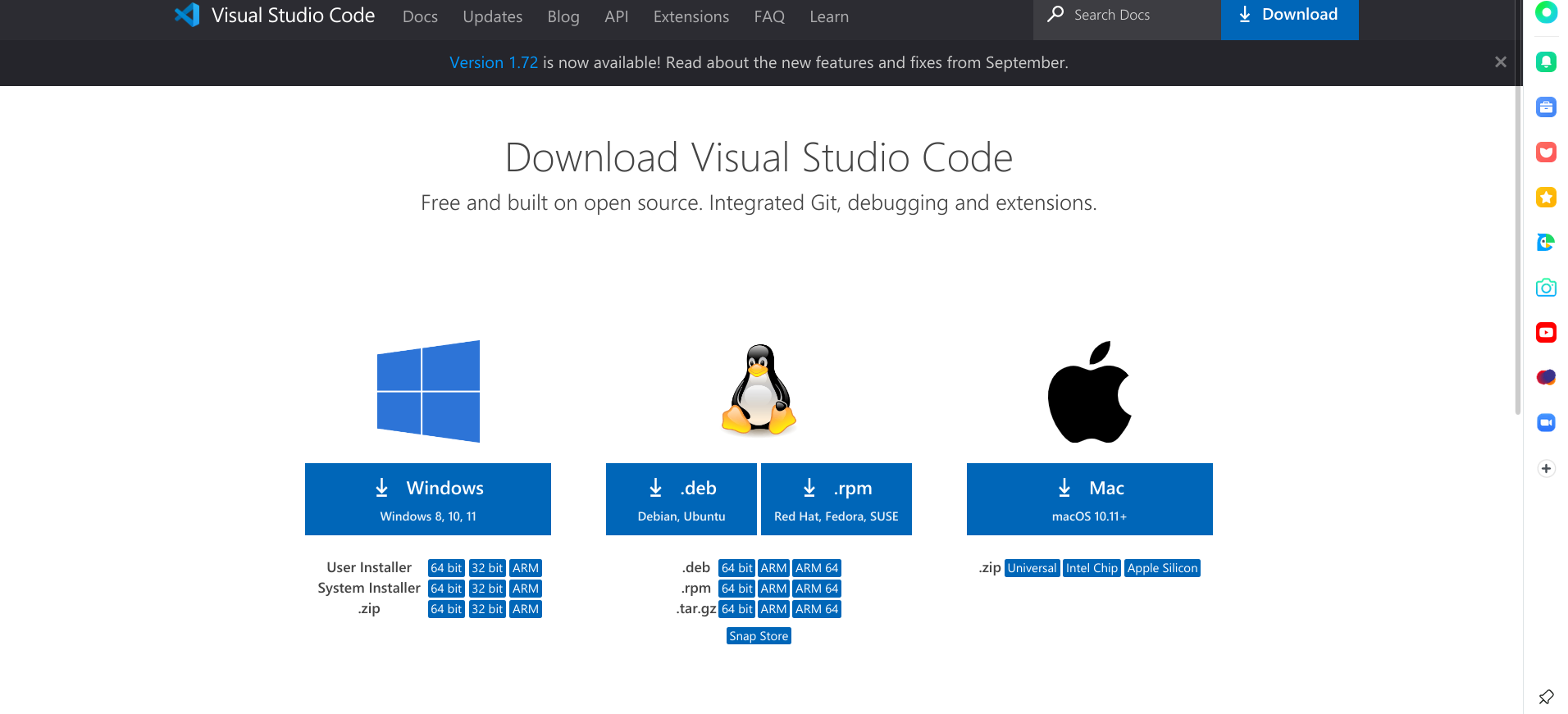Select Windows .zip ARM

(x=526, y=609)
